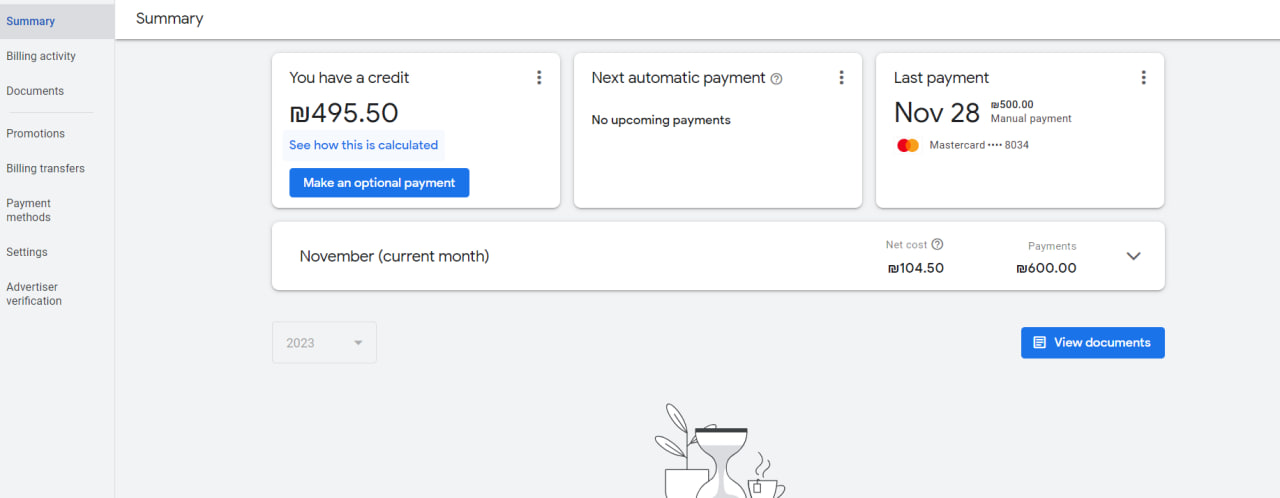1280x498 pixels.
Task: Open the 2023 year dropdown
Action: pos(324,343)
